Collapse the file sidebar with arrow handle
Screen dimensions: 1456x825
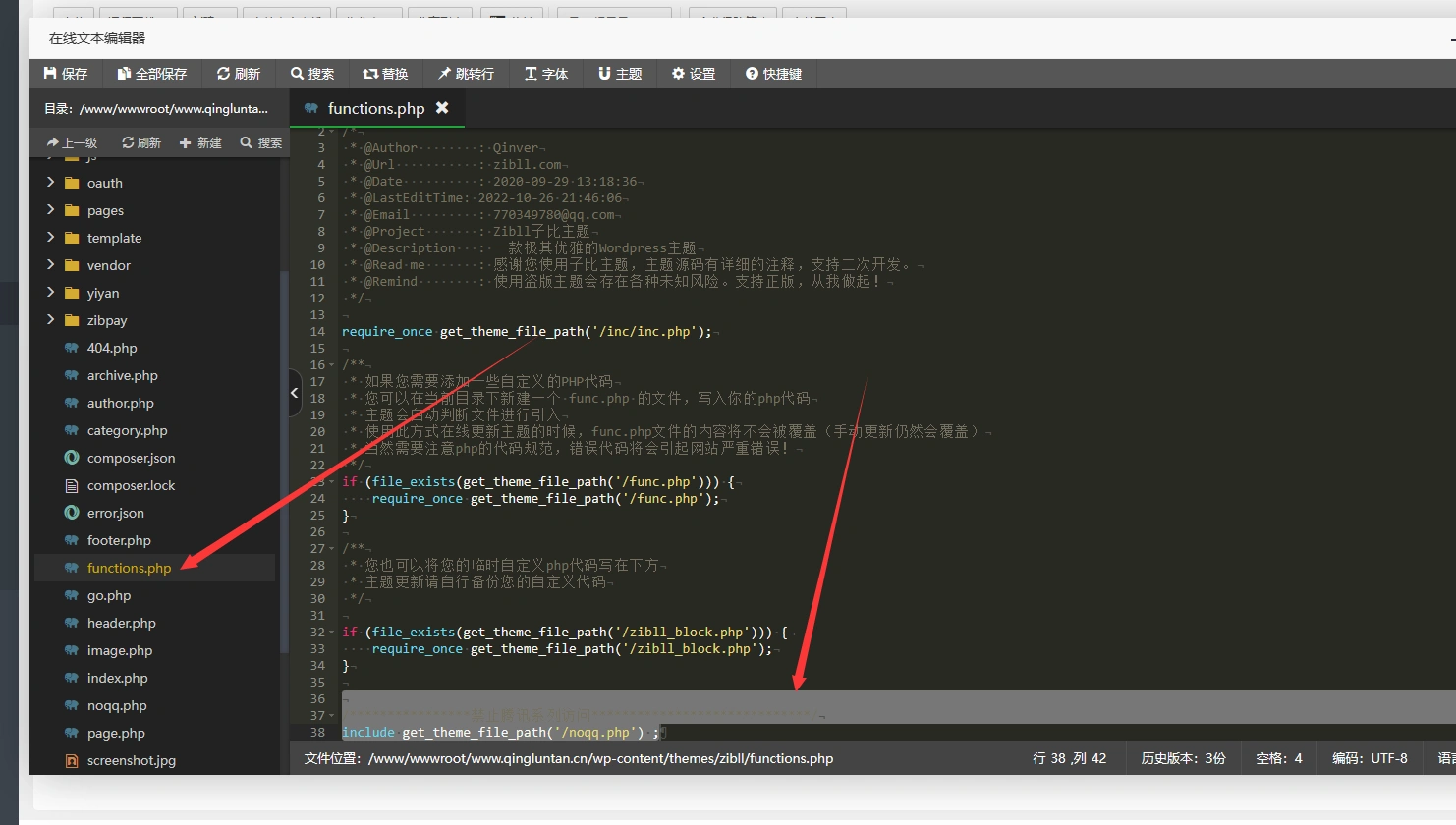295,393
